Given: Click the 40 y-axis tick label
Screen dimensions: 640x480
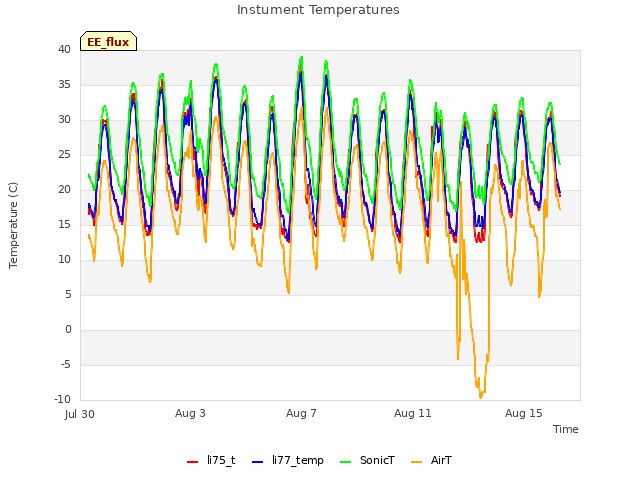Looking at the screenshot, I should pos(64,49).
